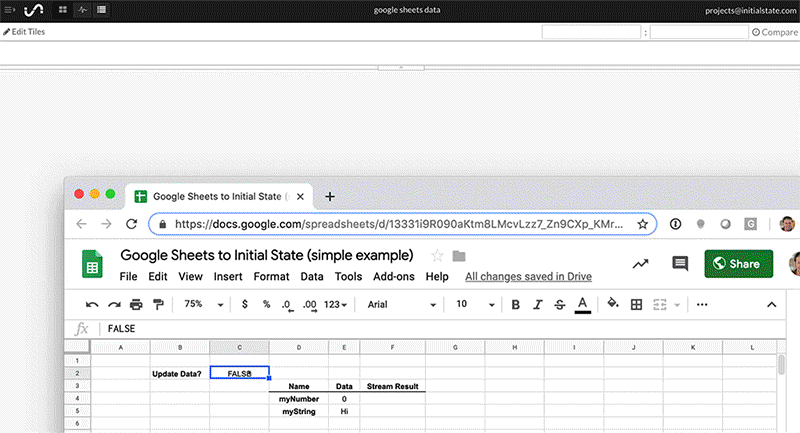Open the Insert menu
The width and height of the screenshot is (800, 433).
[228, 276]
